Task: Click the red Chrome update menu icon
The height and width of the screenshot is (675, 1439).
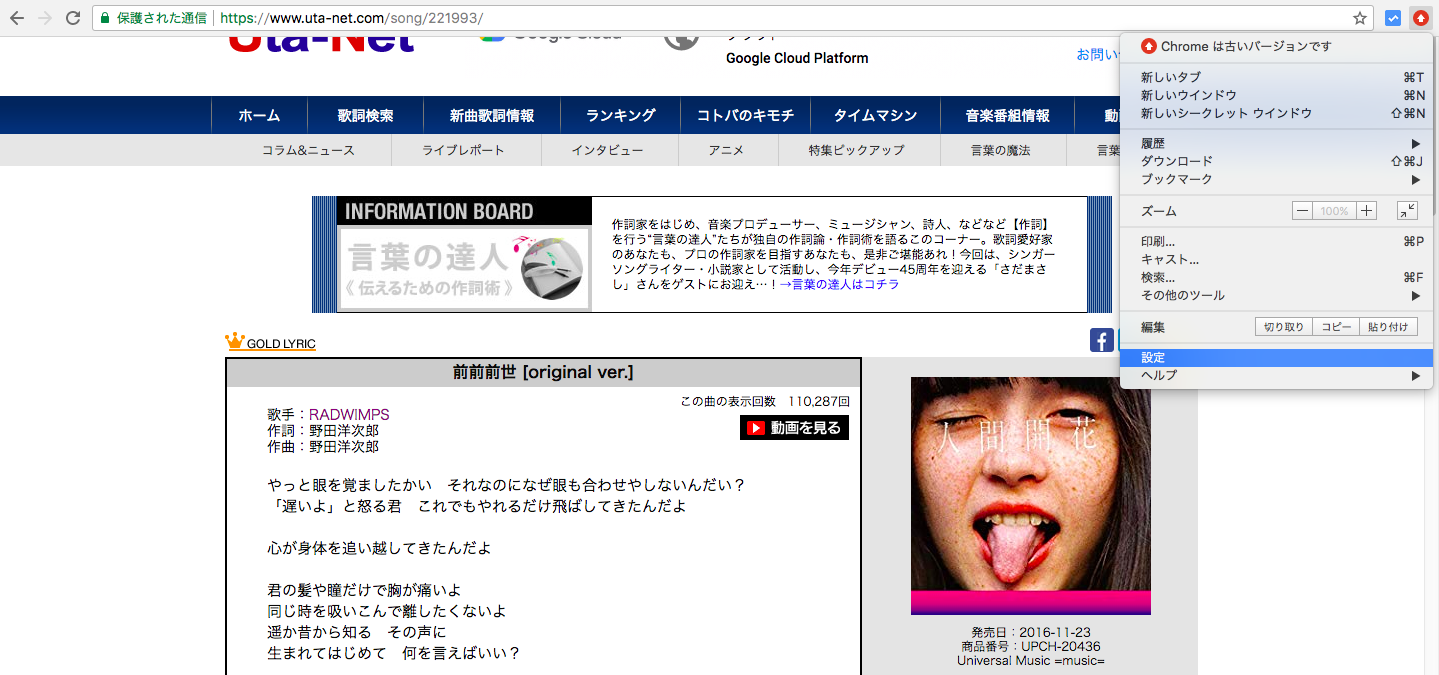Action: point(1420,18)
